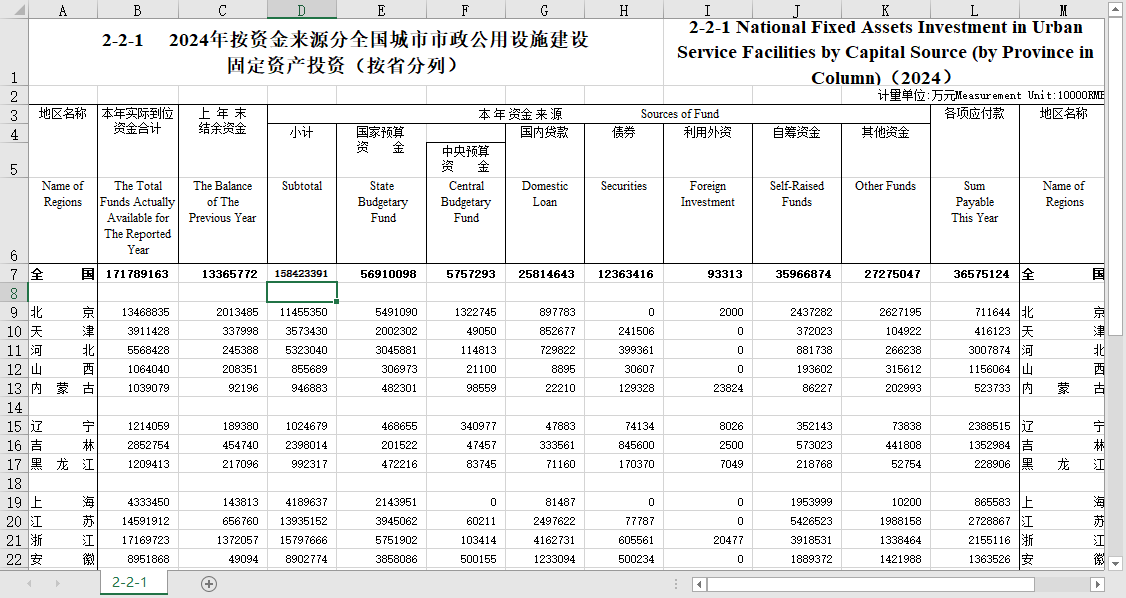Click Hebei sum payable 3007874
1126x598 pixels.
click(x=974, y=350)
